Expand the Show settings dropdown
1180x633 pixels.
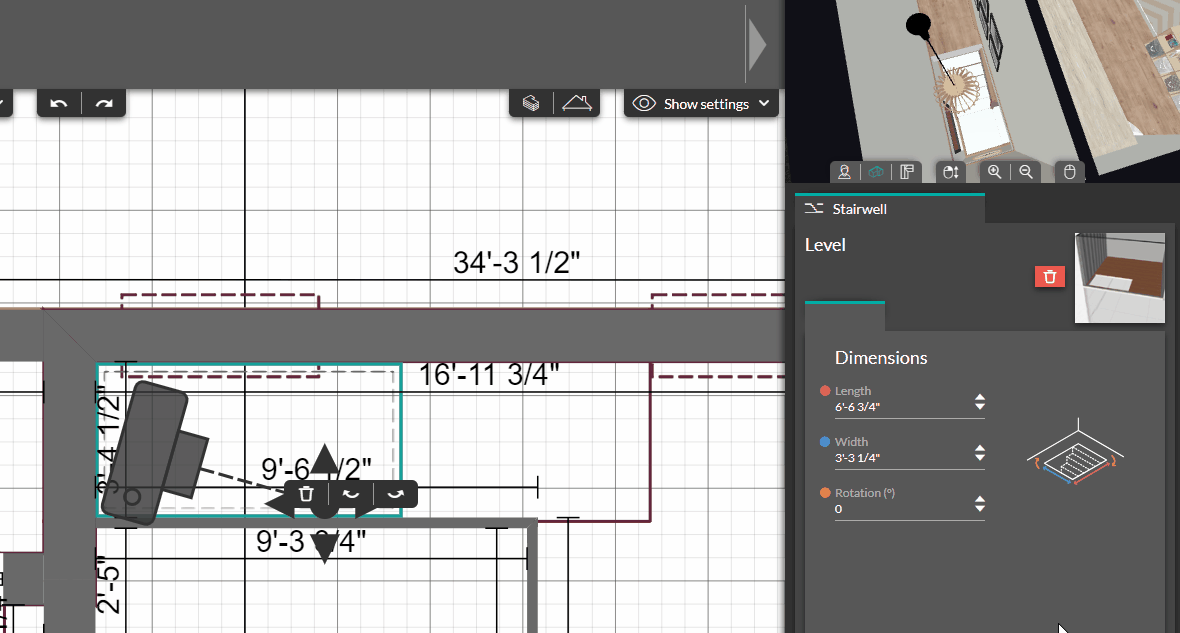coord(764,103)
